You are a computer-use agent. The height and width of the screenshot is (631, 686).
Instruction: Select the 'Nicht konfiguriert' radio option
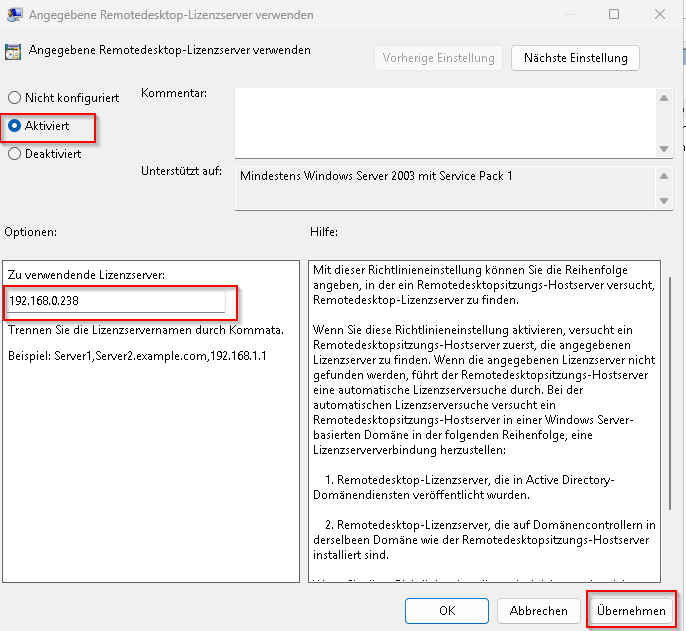pos(15,98)
